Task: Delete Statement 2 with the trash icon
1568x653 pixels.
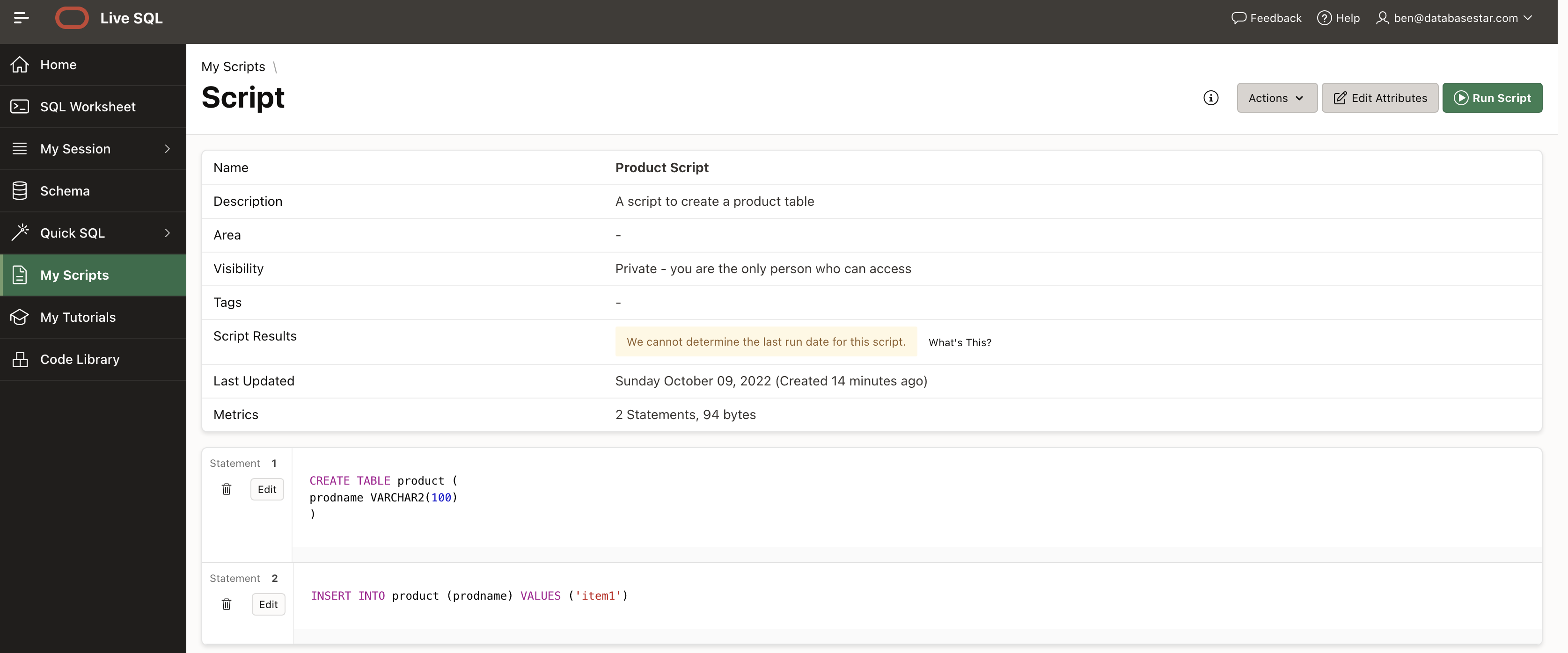Action: point(227,604)
